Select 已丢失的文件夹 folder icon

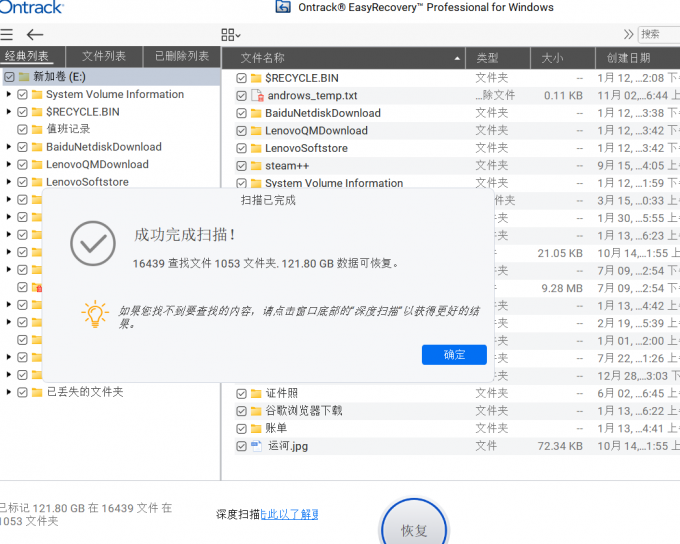click(37, 392)
